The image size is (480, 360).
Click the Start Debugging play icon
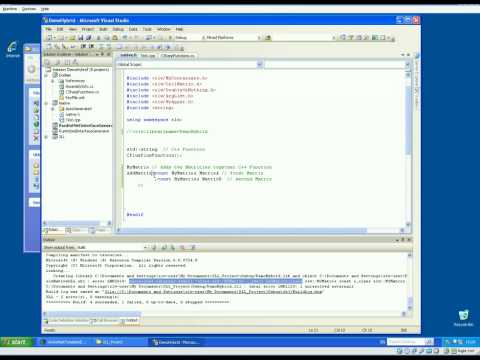point(170,38)
